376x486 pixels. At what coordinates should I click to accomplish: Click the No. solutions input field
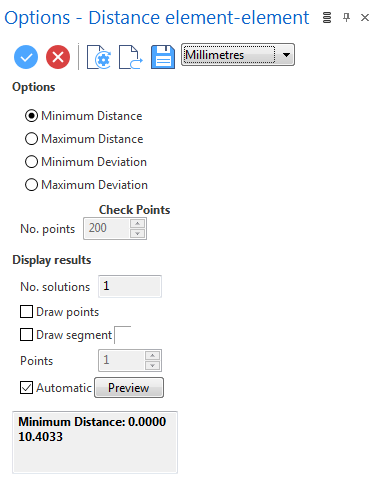point(130,286)
